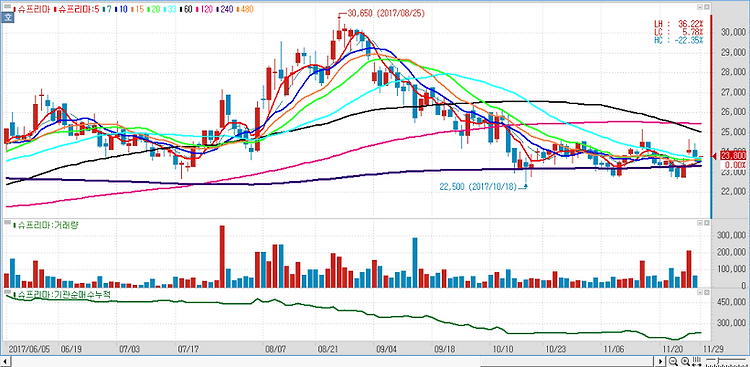
Task: Close the 기관순매수누적 panel
Action: click(706, 292)
